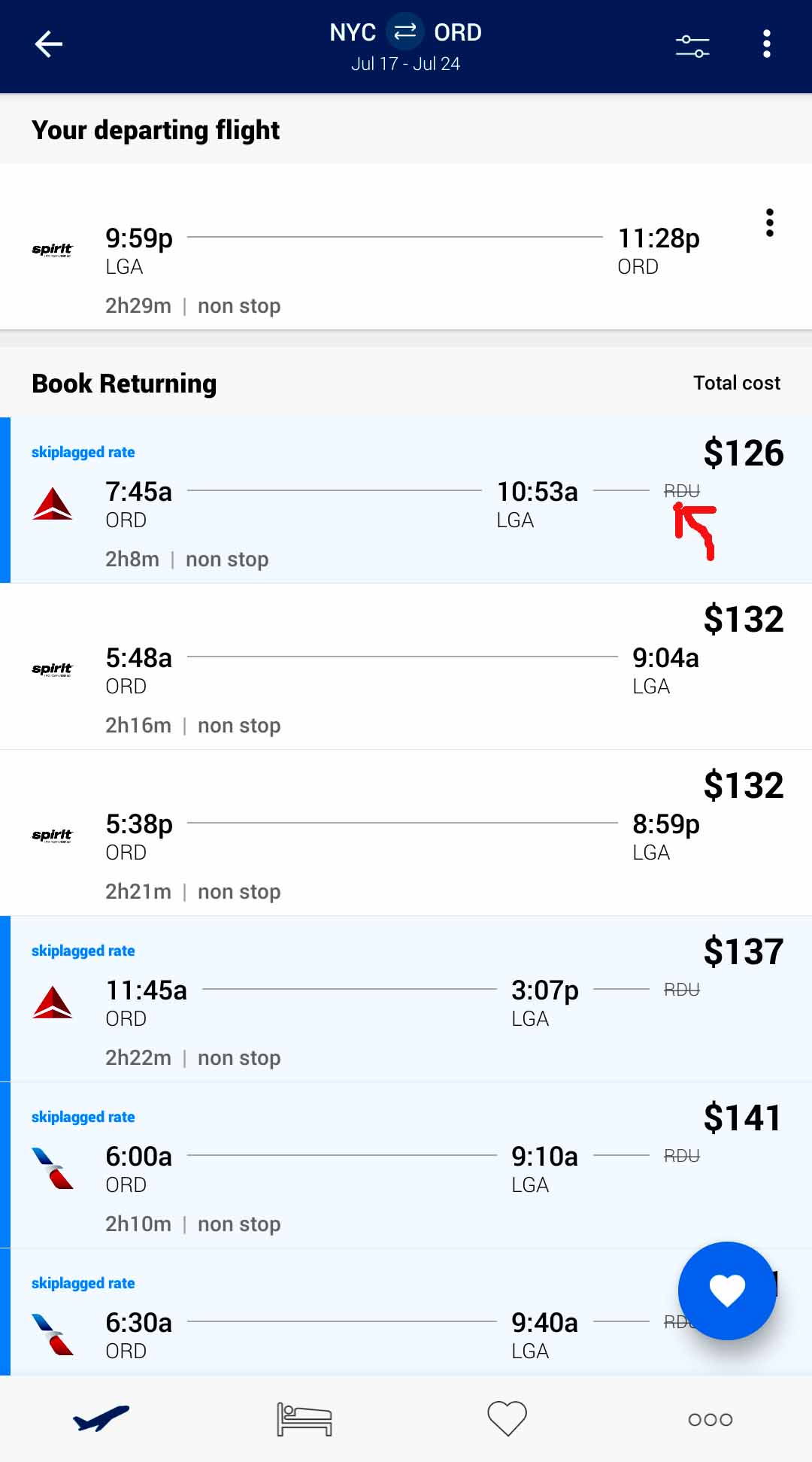Tap the skiplagged rate label above 11:45a
This screenshot has width=812, height=1462.
83,951
